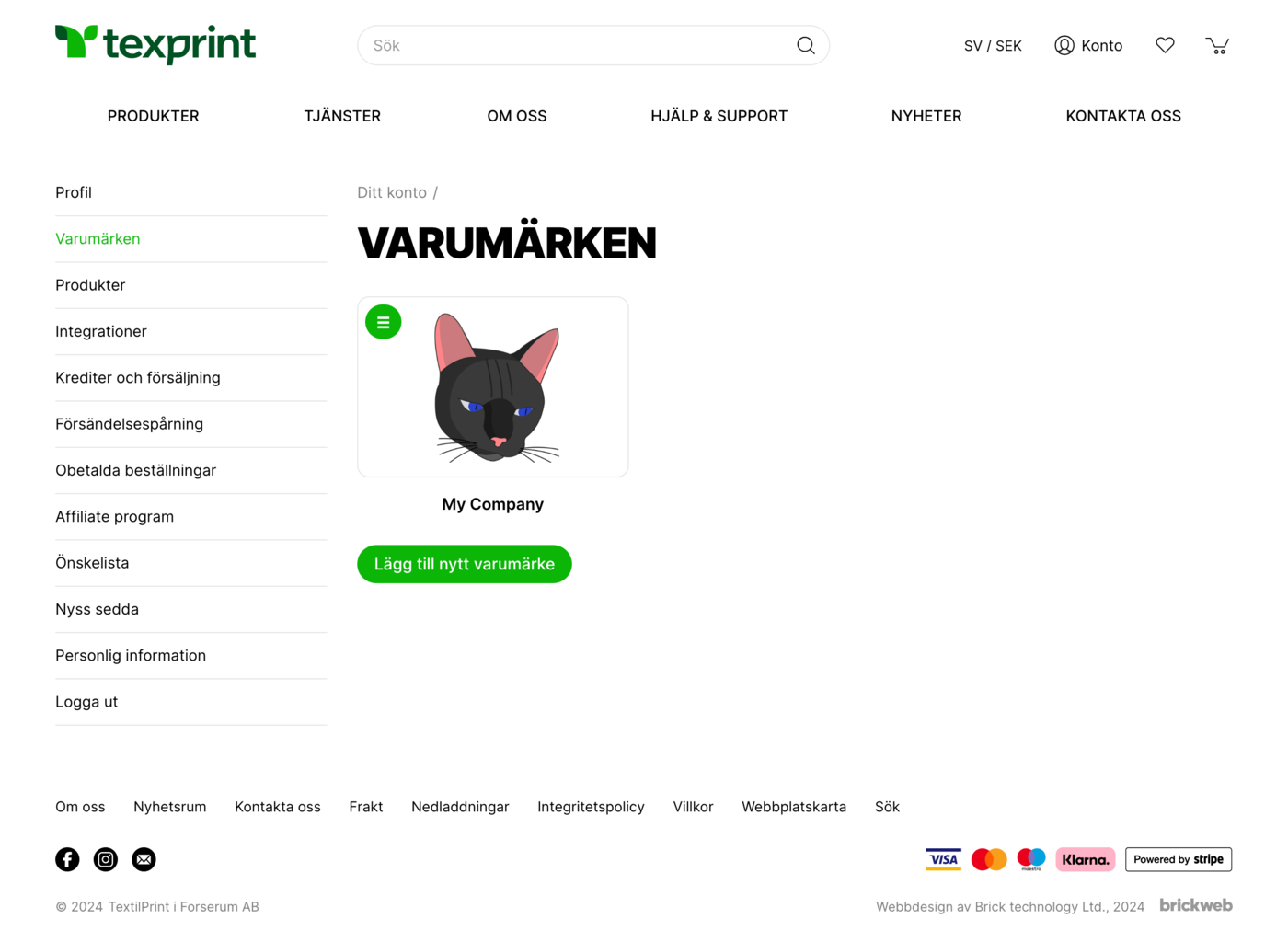1288x942 pixels.
Task: Add a new brand with Lägg till nytt varumärke
Action: [465, 564]
